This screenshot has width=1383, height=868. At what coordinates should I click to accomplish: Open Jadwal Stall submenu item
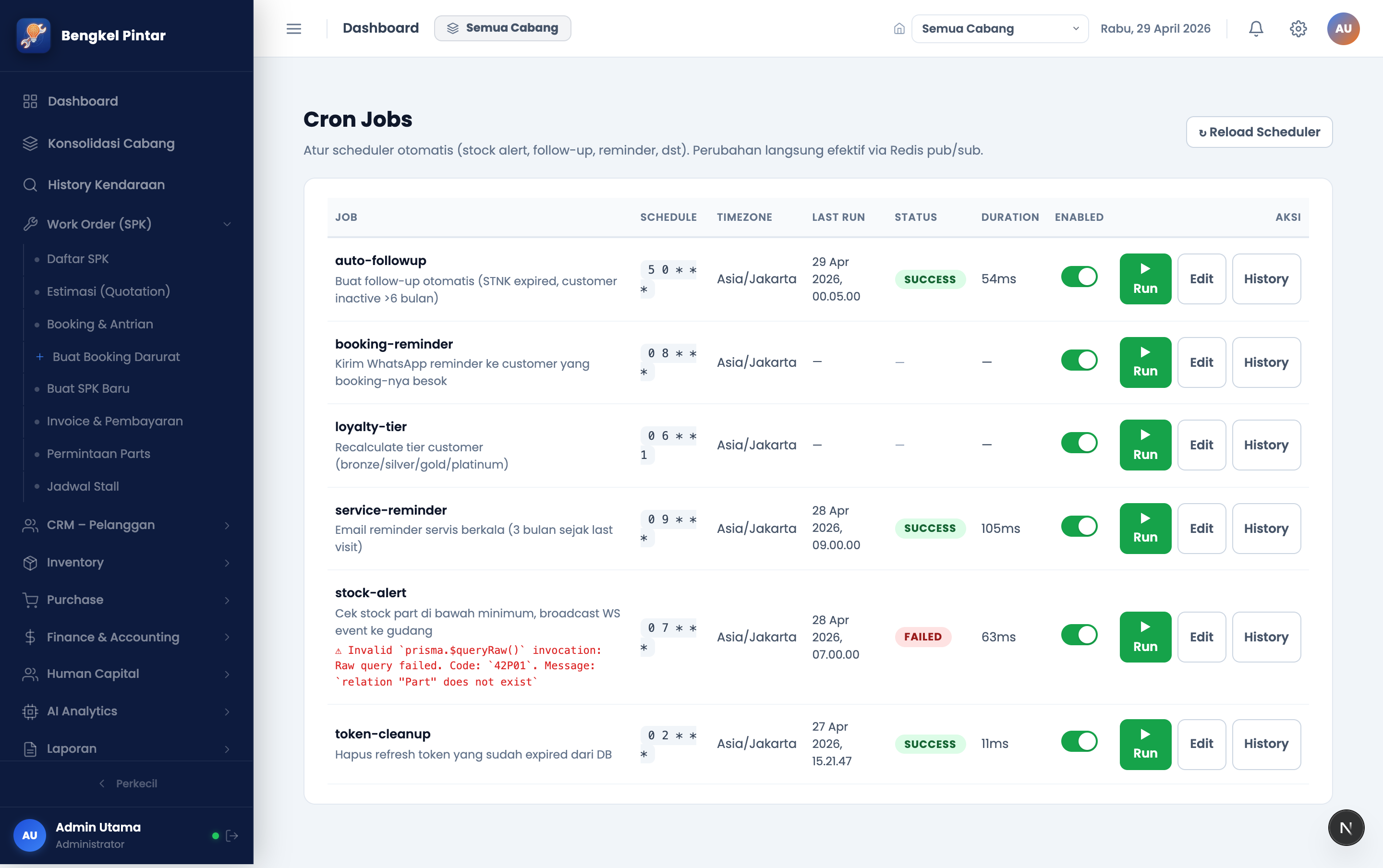pos(83,487)
